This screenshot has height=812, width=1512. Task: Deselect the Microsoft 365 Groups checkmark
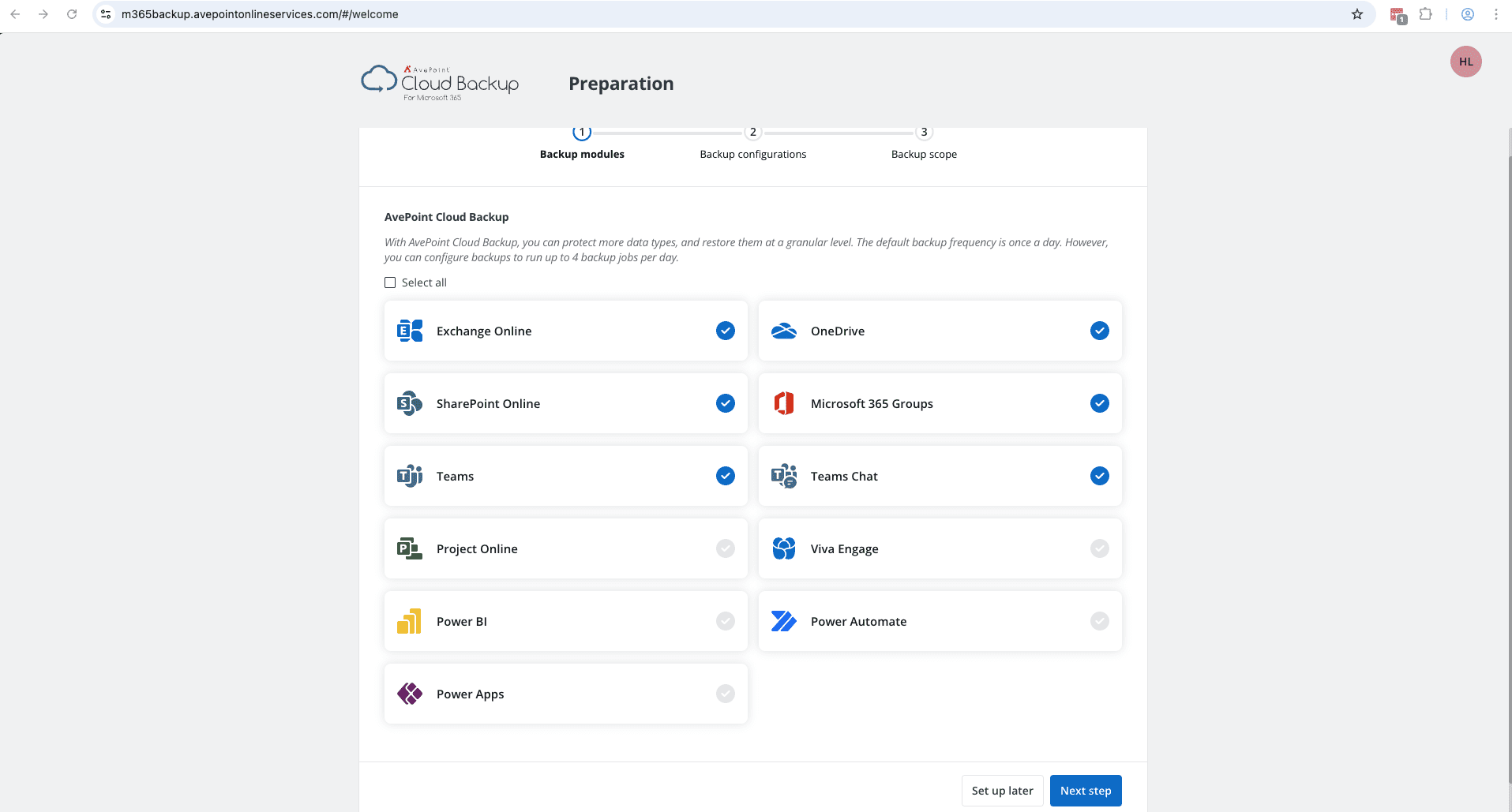(1100, 403)
